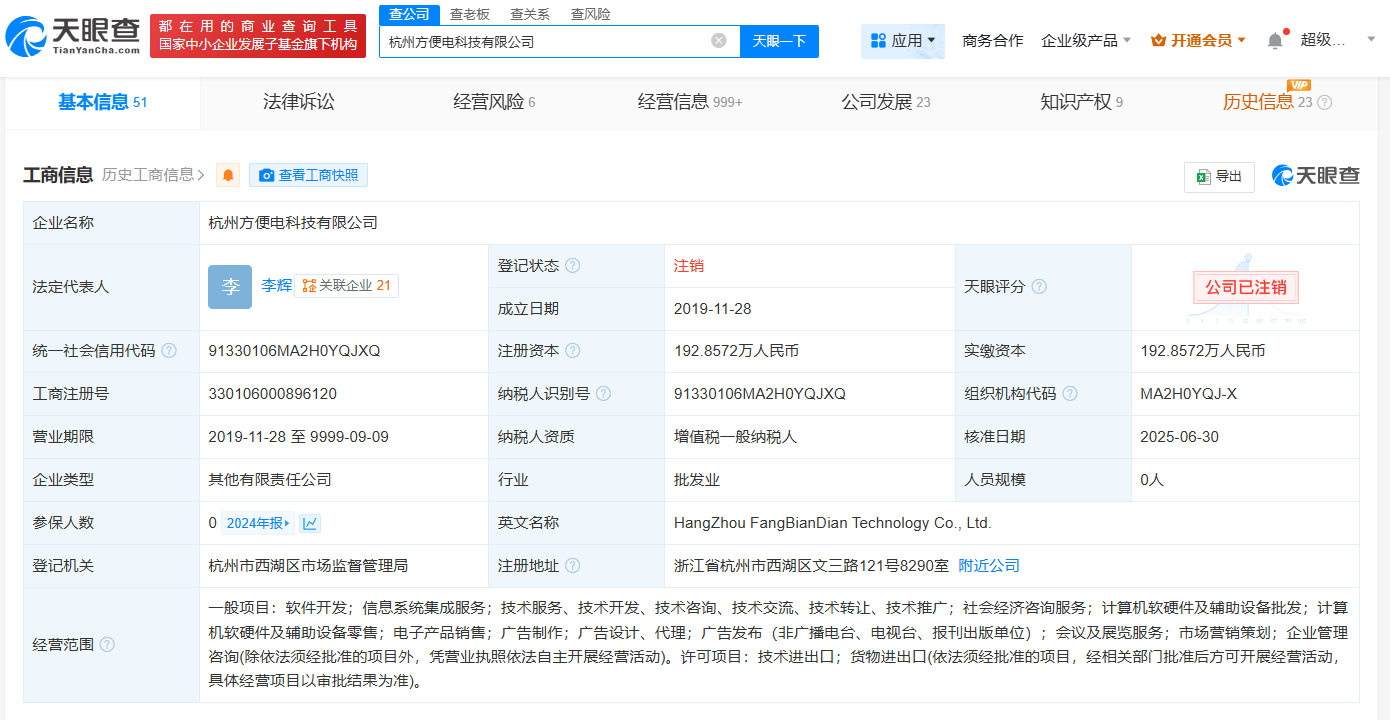Click the 公司已注销 score stamp
This screenshot has width=1390, height=720.
(1245, 287)
